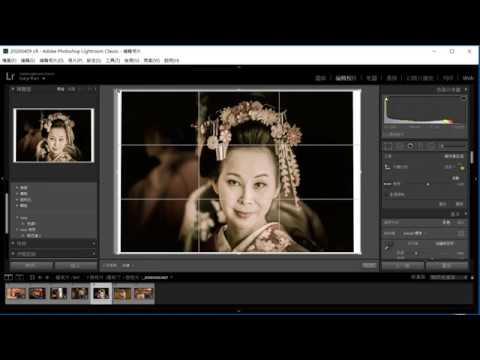Expand the History panel
This screenshot has width=480, height=360.
pos(13,254)
